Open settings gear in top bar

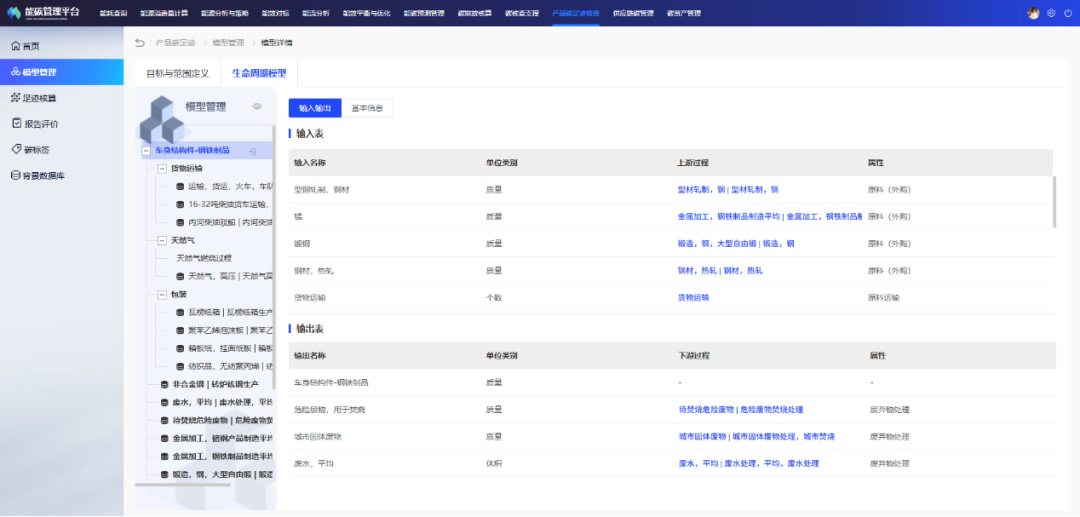pyautogui.click(x=1051, y=13)
